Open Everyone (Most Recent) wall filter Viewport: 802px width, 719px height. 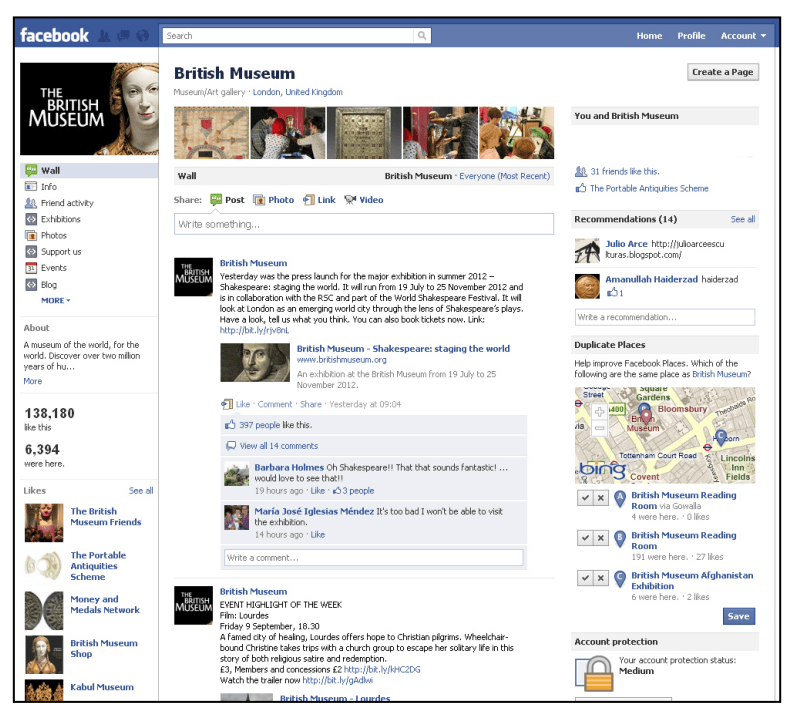click(504, 176)
